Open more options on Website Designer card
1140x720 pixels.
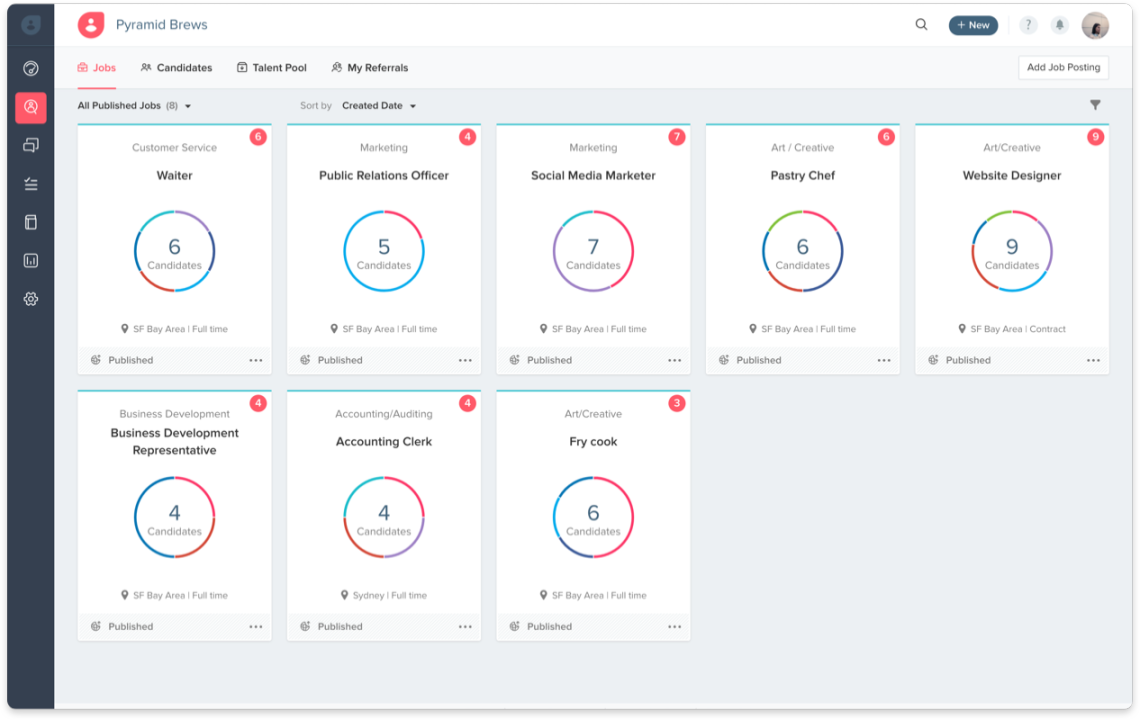(x=1093, y=360)
